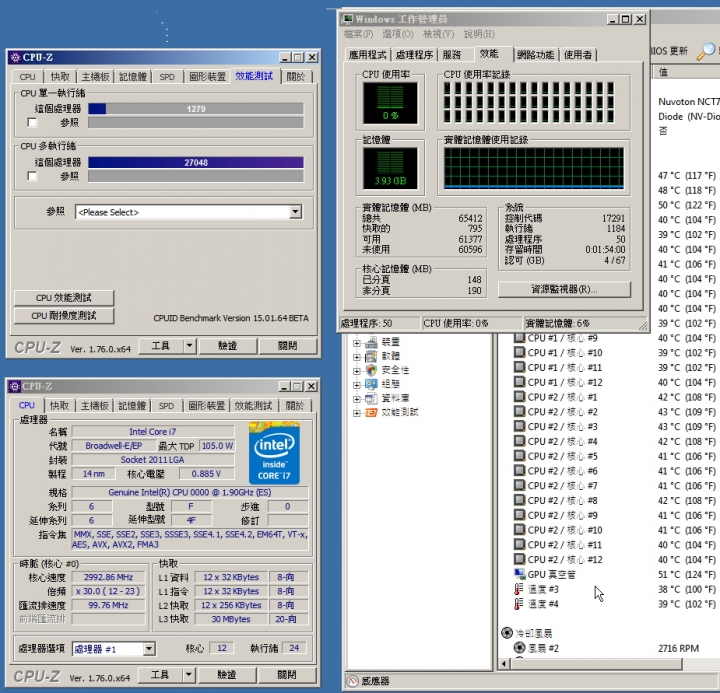Click the Intel Core i7 logo
720x693 pixels.
pyautogui.click(x=274, y=453)
